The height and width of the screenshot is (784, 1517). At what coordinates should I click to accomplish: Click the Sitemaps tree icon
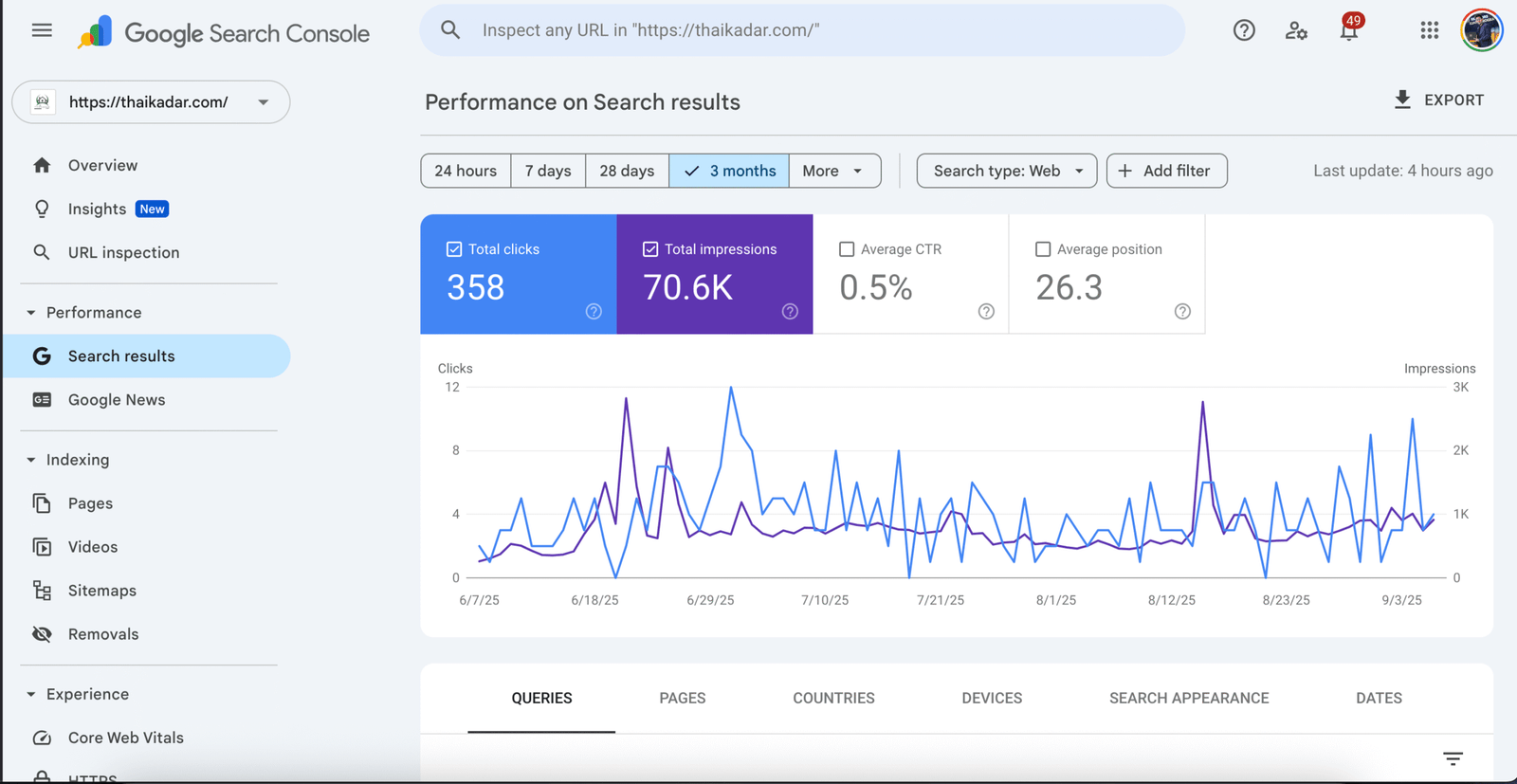click(42, 590)
